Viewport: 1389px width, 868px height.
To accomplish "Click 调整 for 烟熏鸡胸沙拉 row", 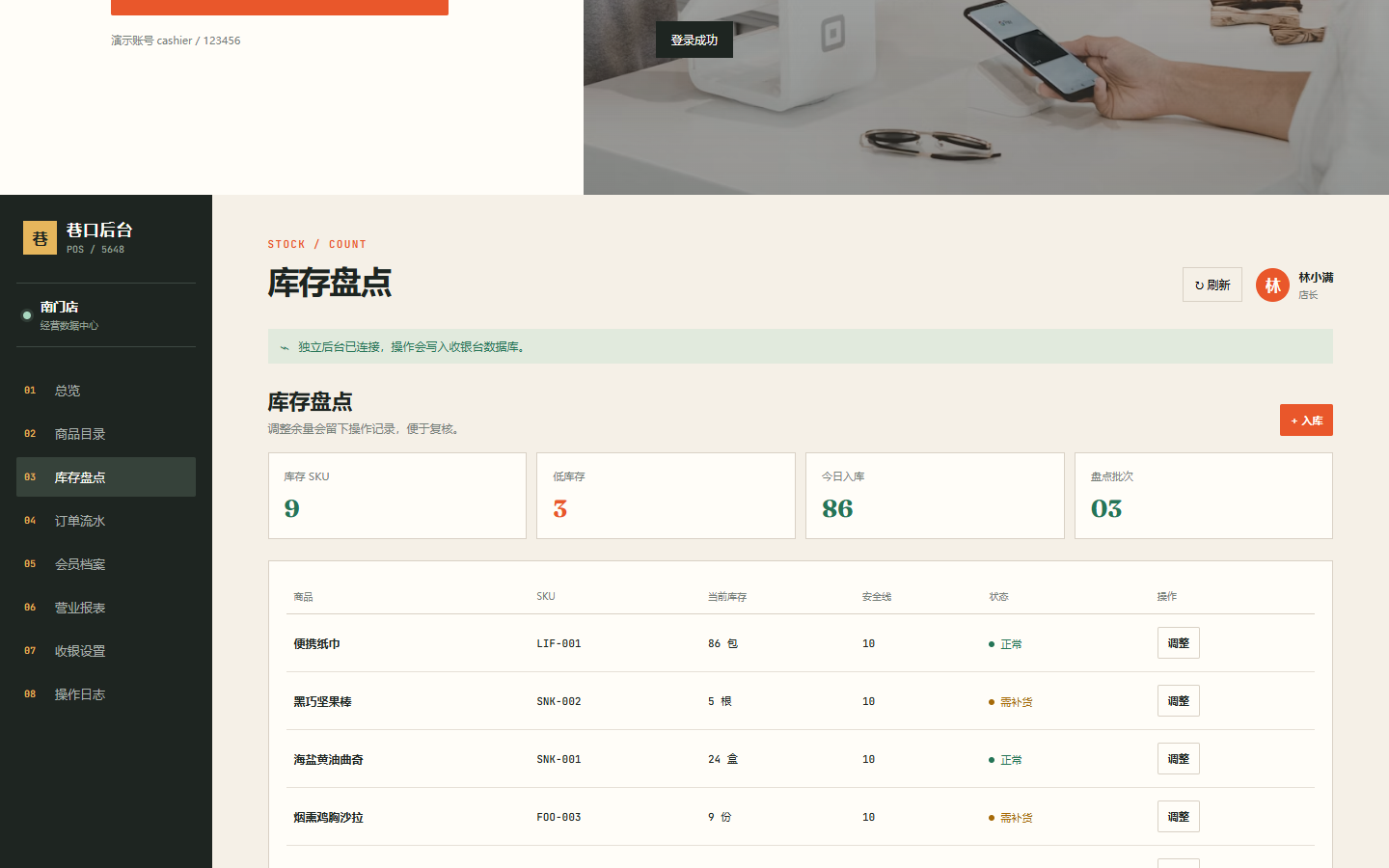I will tap(1178, 817).
